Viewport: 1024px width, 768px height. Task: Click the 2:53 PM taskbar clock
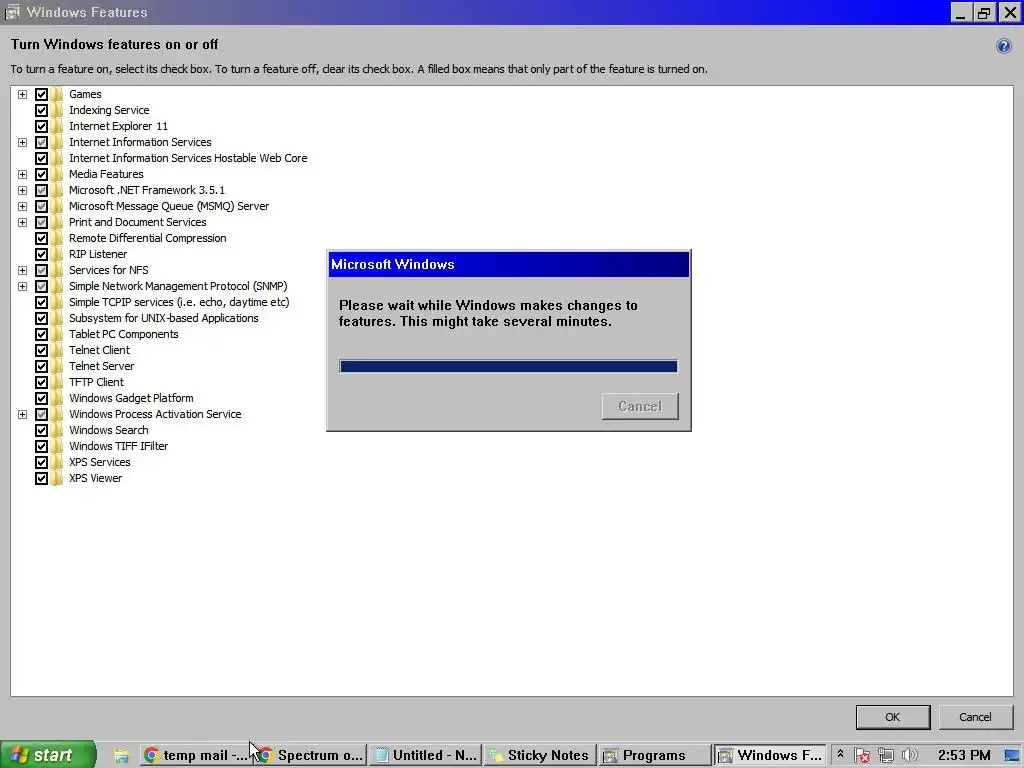coord(964,756)
